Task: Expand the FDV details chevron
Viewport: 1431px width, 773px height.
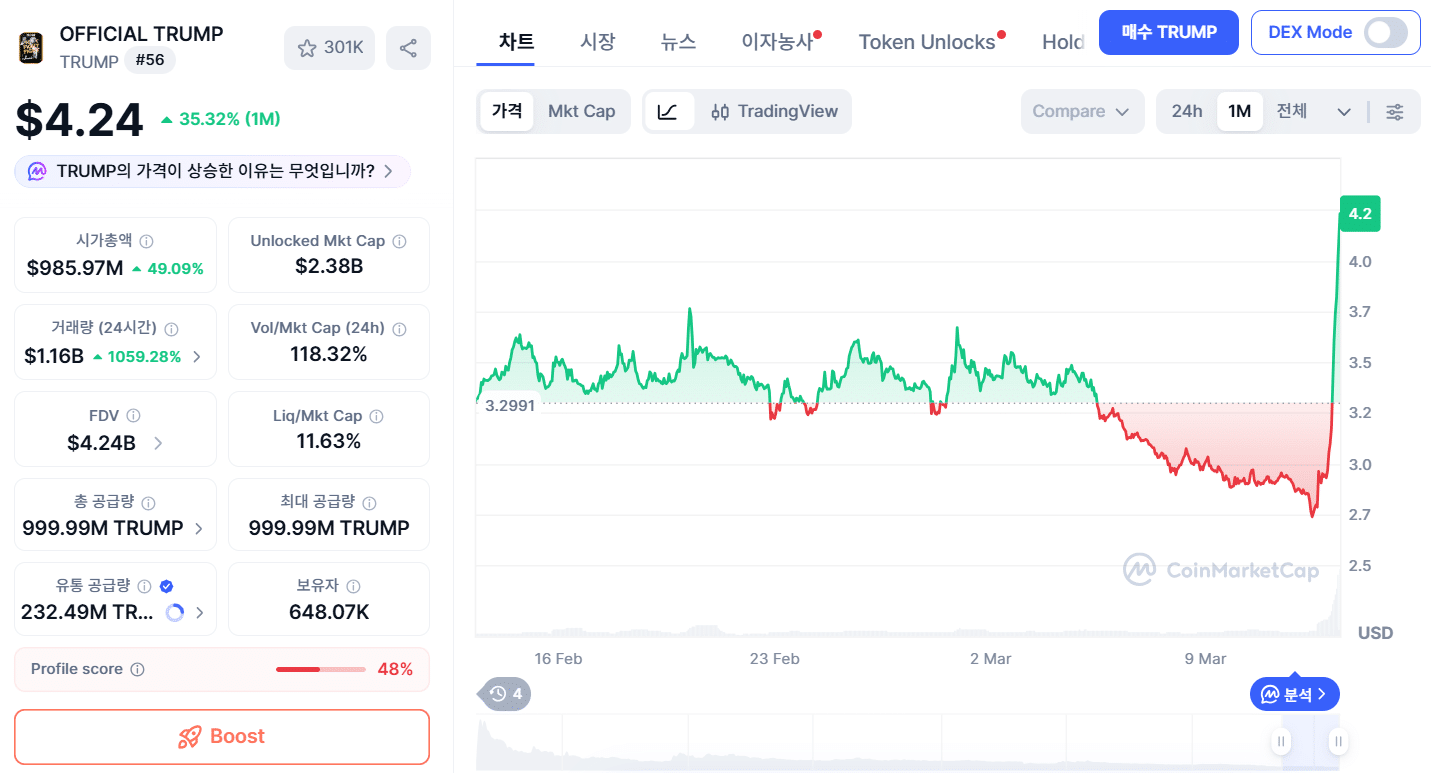Action: (x=159, y=442)
